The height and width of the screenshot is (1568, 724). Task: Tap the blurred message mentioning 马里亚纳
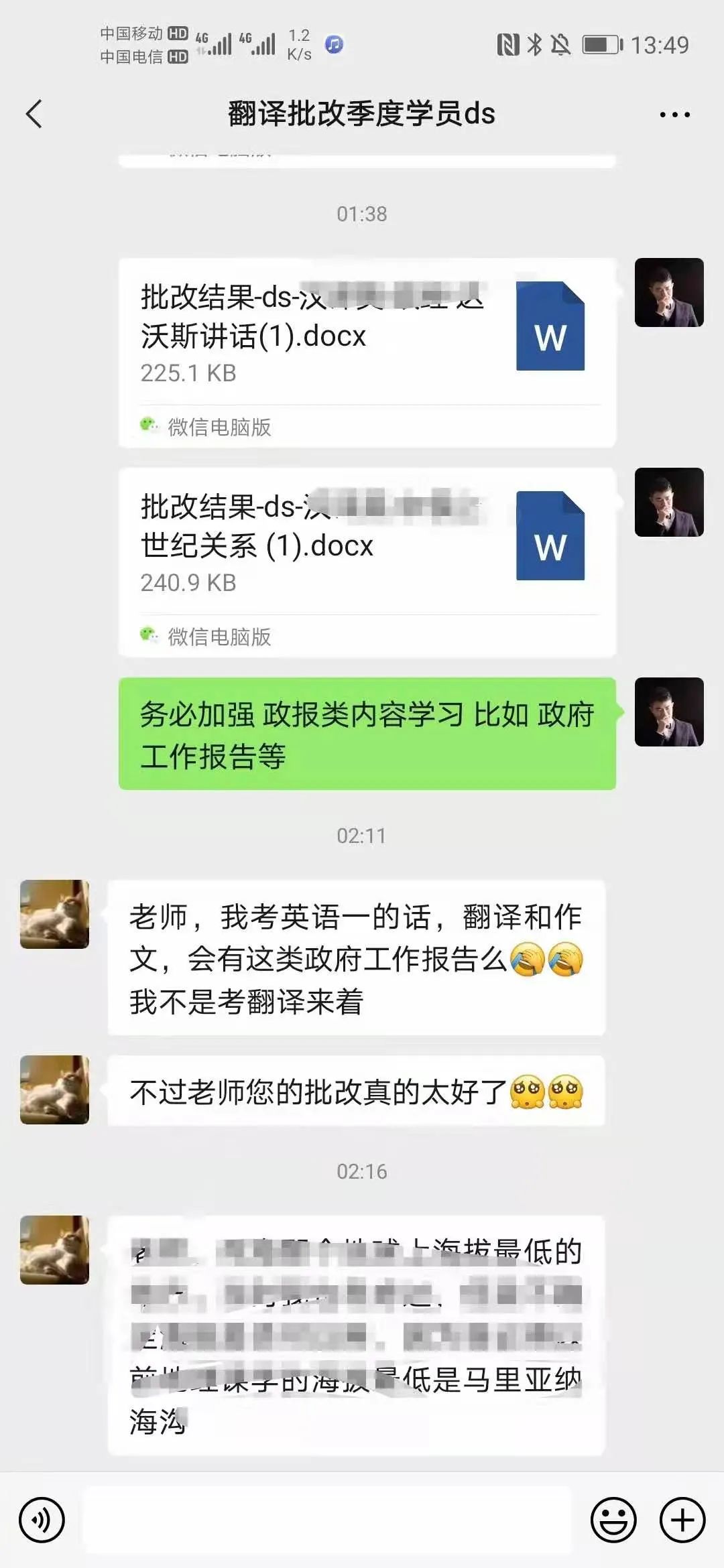tap(356, 1335)
